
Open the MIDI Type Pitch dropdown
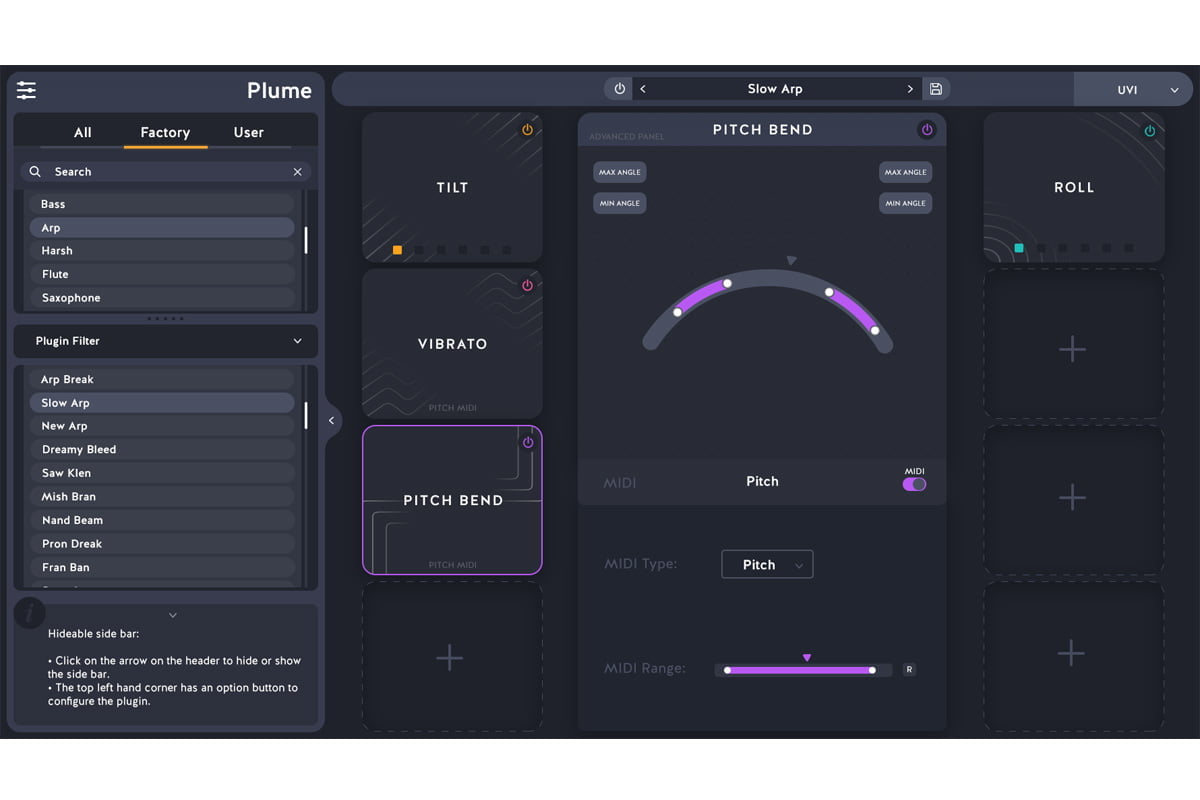tap(767, 565)
